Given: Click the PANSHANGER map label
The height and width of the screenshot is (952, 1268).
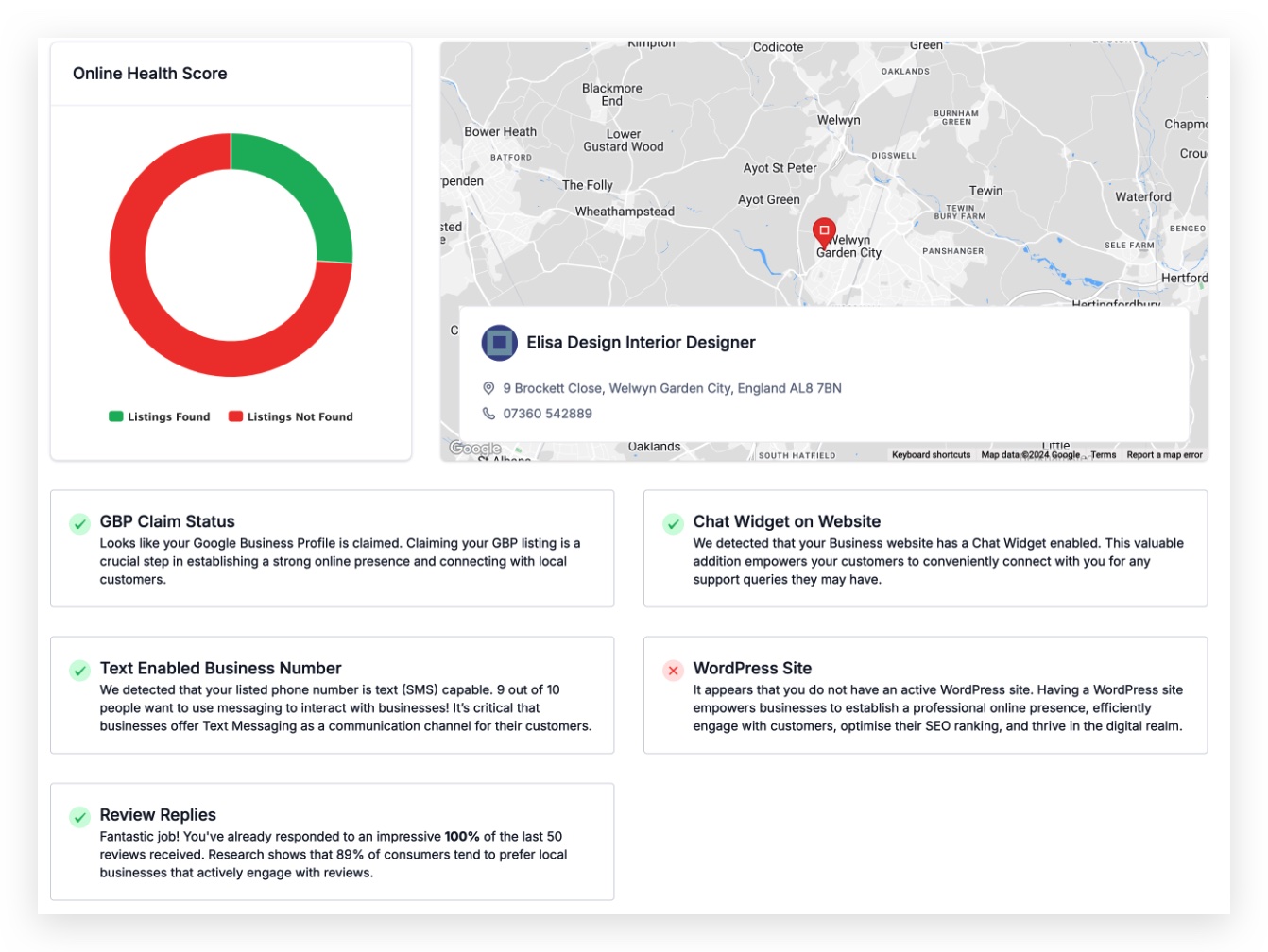Looking at the screenshot, I should (952, 251).
